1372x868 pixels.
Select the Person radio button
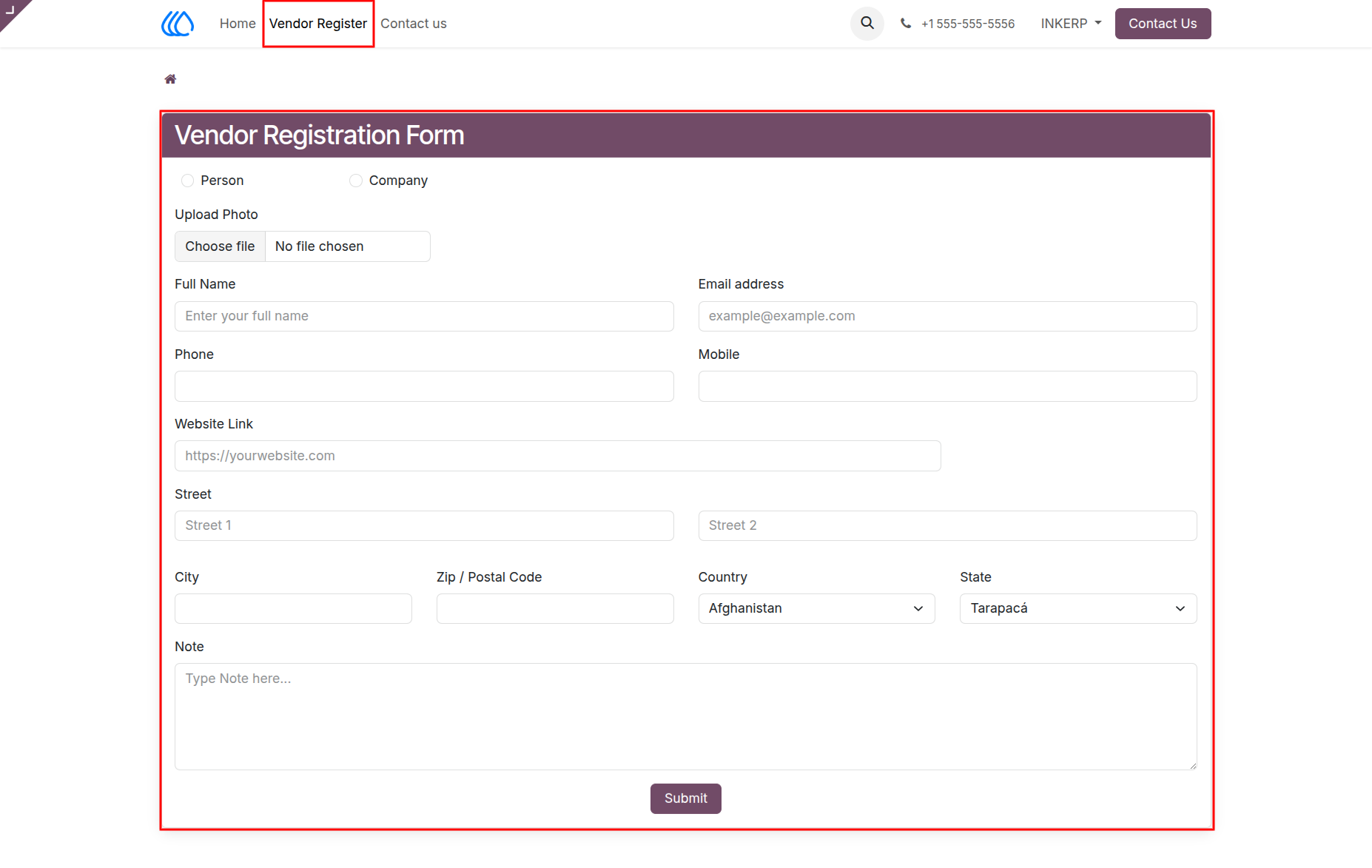tap(187, 181)
